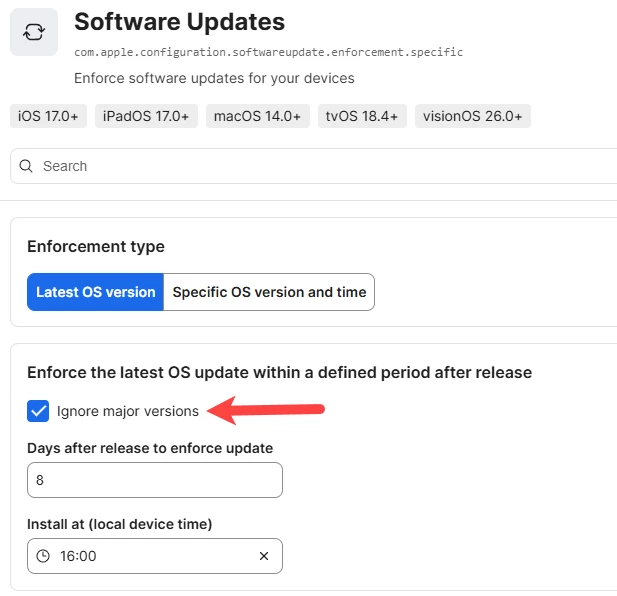Click the Install at (local device time) label
617x596 pixels.
pos(120,524)
